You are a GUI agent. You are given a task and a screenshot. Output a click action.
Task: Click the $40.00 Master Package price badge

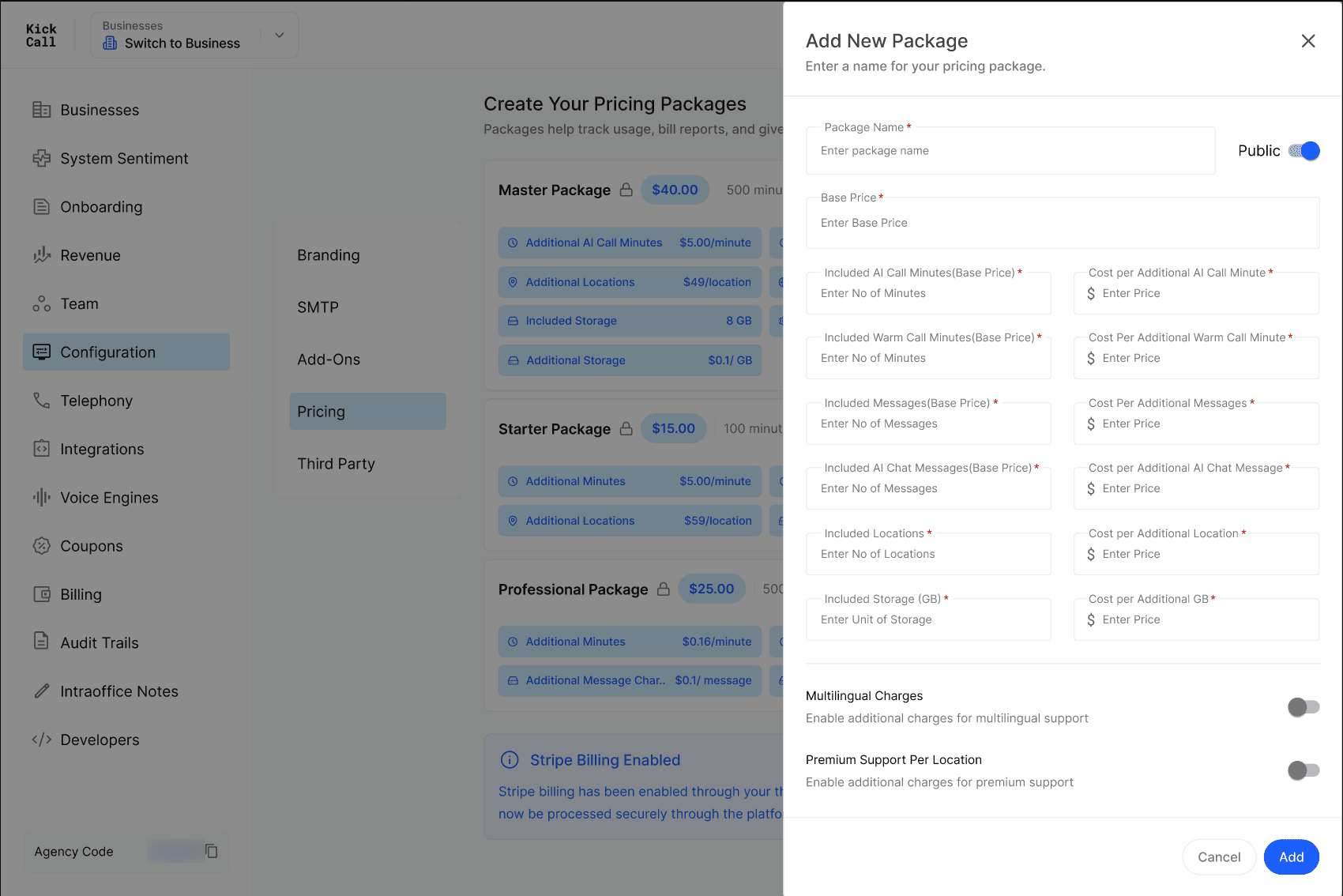coord(675,190)
